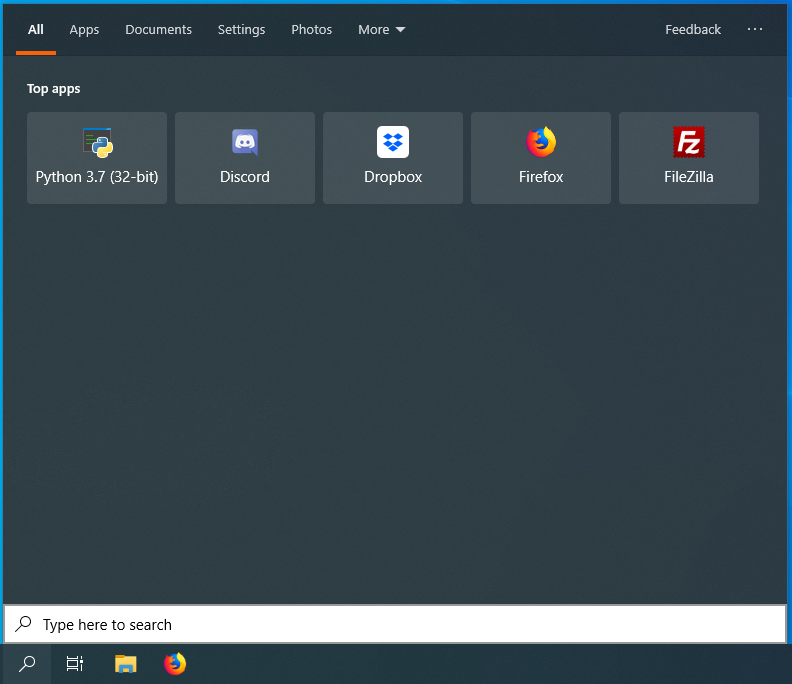The image size is (792, 684).
Task: Switch to the Documents filter tab
Action: [x=159, y=30]
